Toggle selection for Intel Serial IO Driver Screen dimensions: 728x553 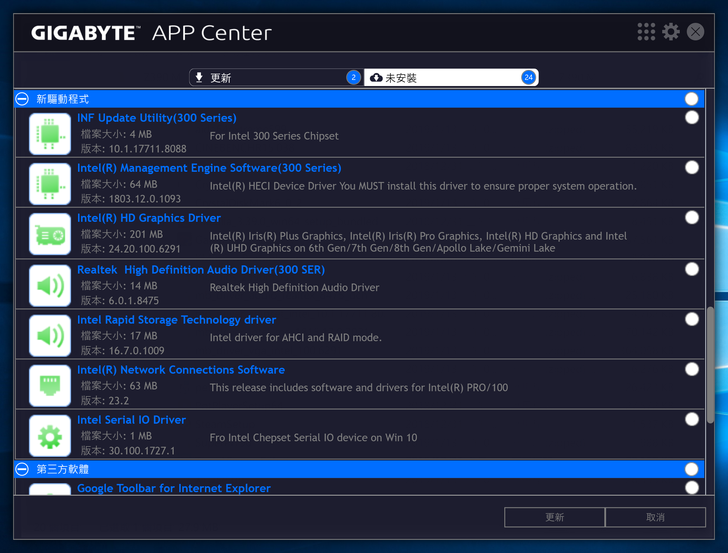point(692,419)
